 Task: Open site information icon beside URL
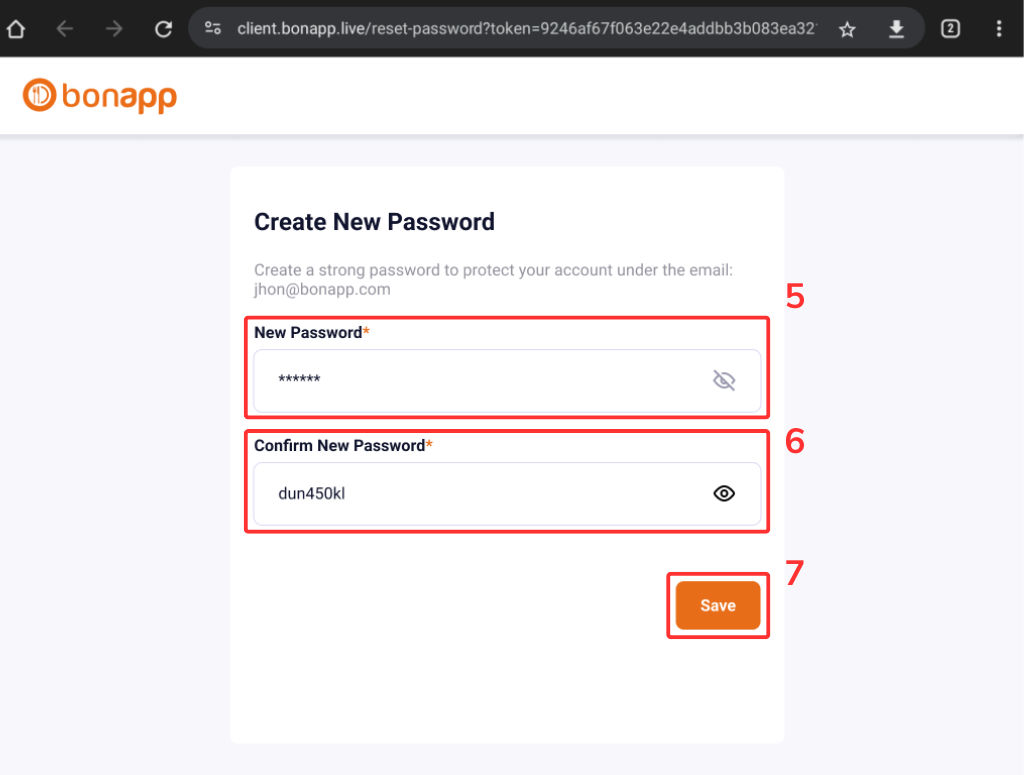(x=211, y=29)
